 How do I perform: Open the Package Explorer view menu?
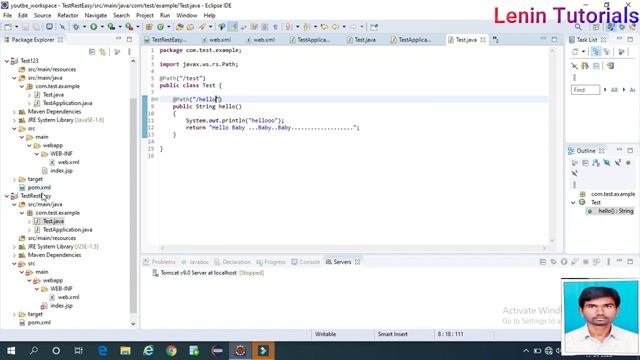pos(129,52)
